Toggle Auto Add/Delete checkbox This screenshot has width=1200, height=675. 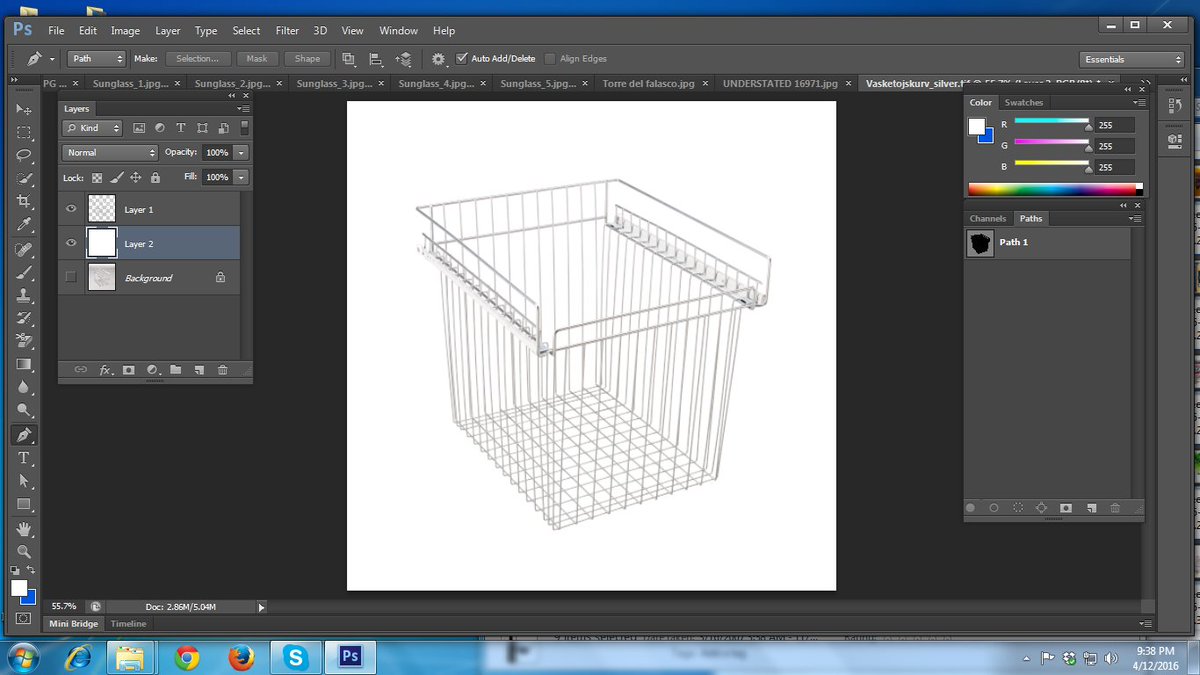pyautogui.click(x=462, y=59)
